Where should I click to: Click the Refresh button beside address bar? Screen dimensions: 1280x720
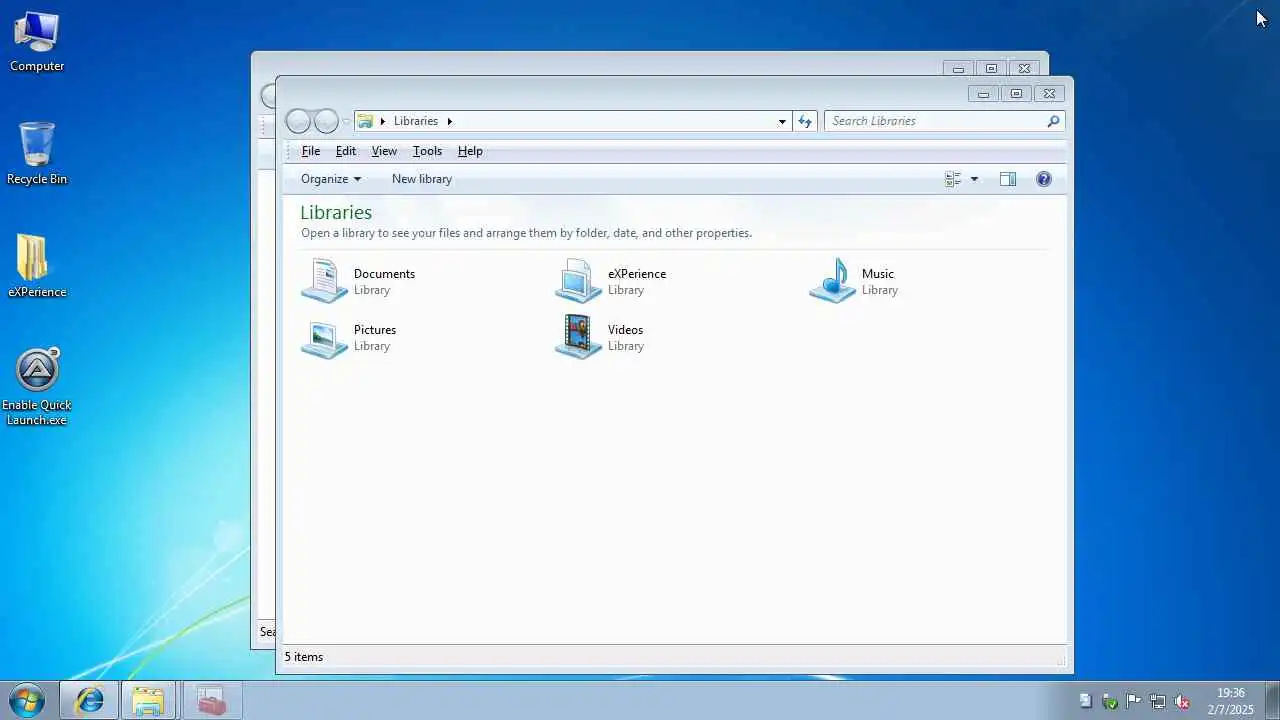pos(805,121)
